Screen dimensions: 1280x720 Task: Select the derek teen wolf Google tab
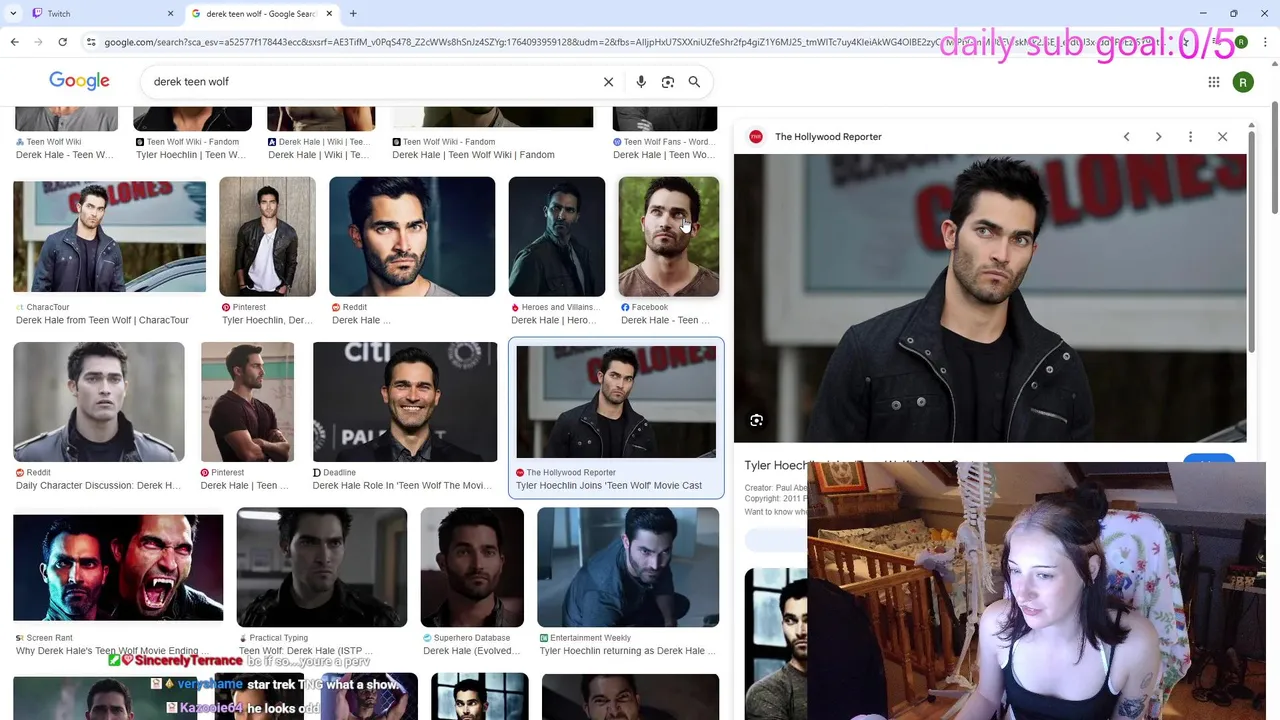[x=260, y=14]
